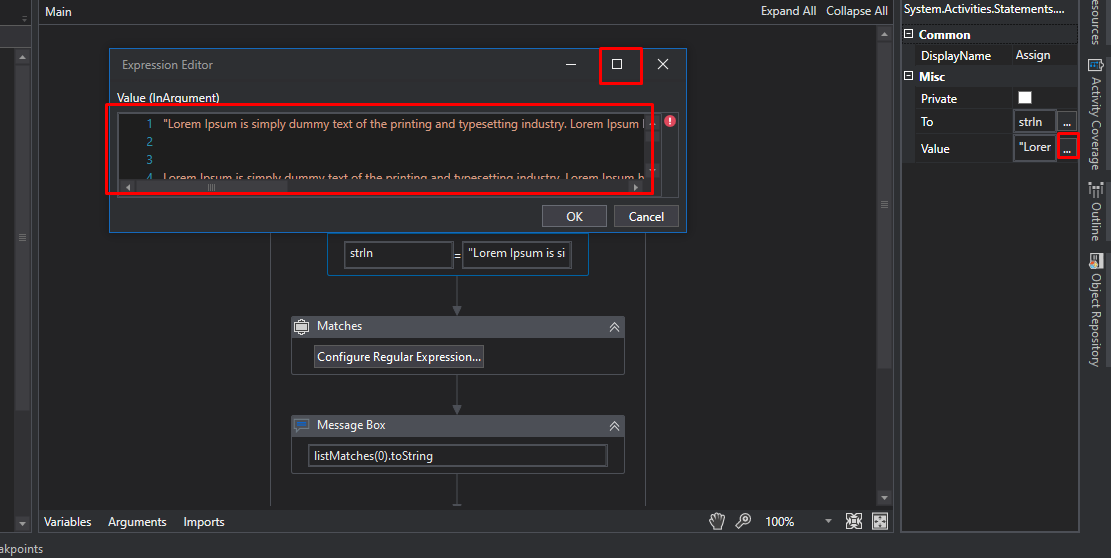Open the Variables panel tab
The image size is (1111, 558).
(x=67, y=522)
